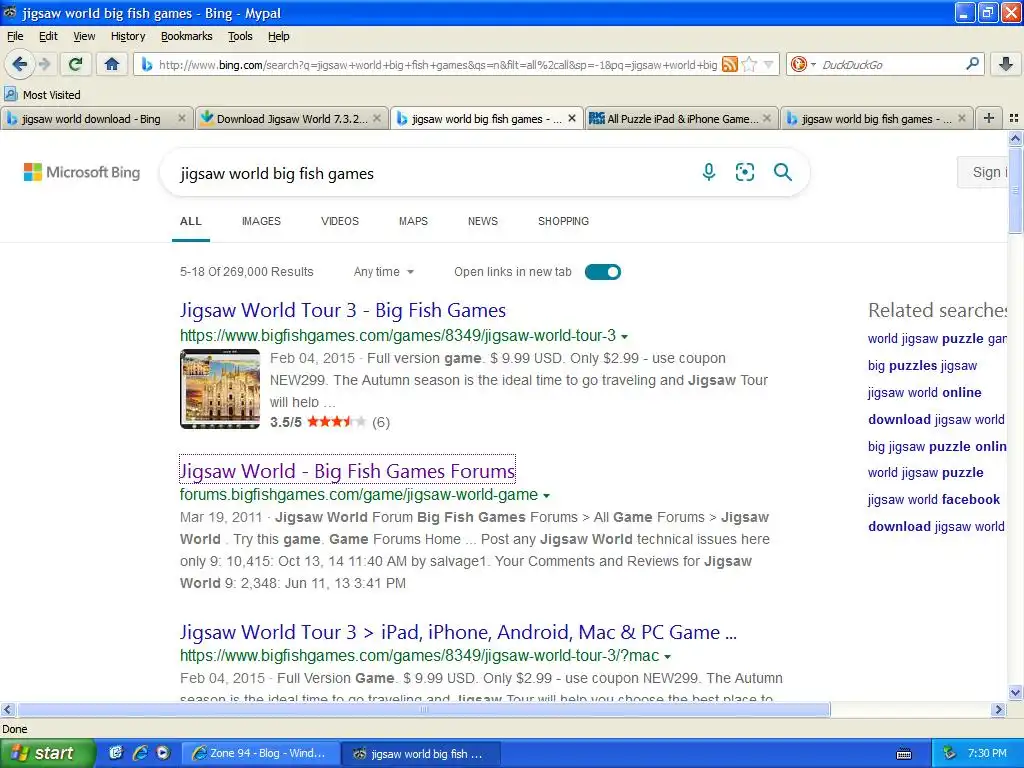The height and width of the screenshot is (768, 1024).
Task: Click the Most Visited bookmarks icon
Action: coord(10,95)
